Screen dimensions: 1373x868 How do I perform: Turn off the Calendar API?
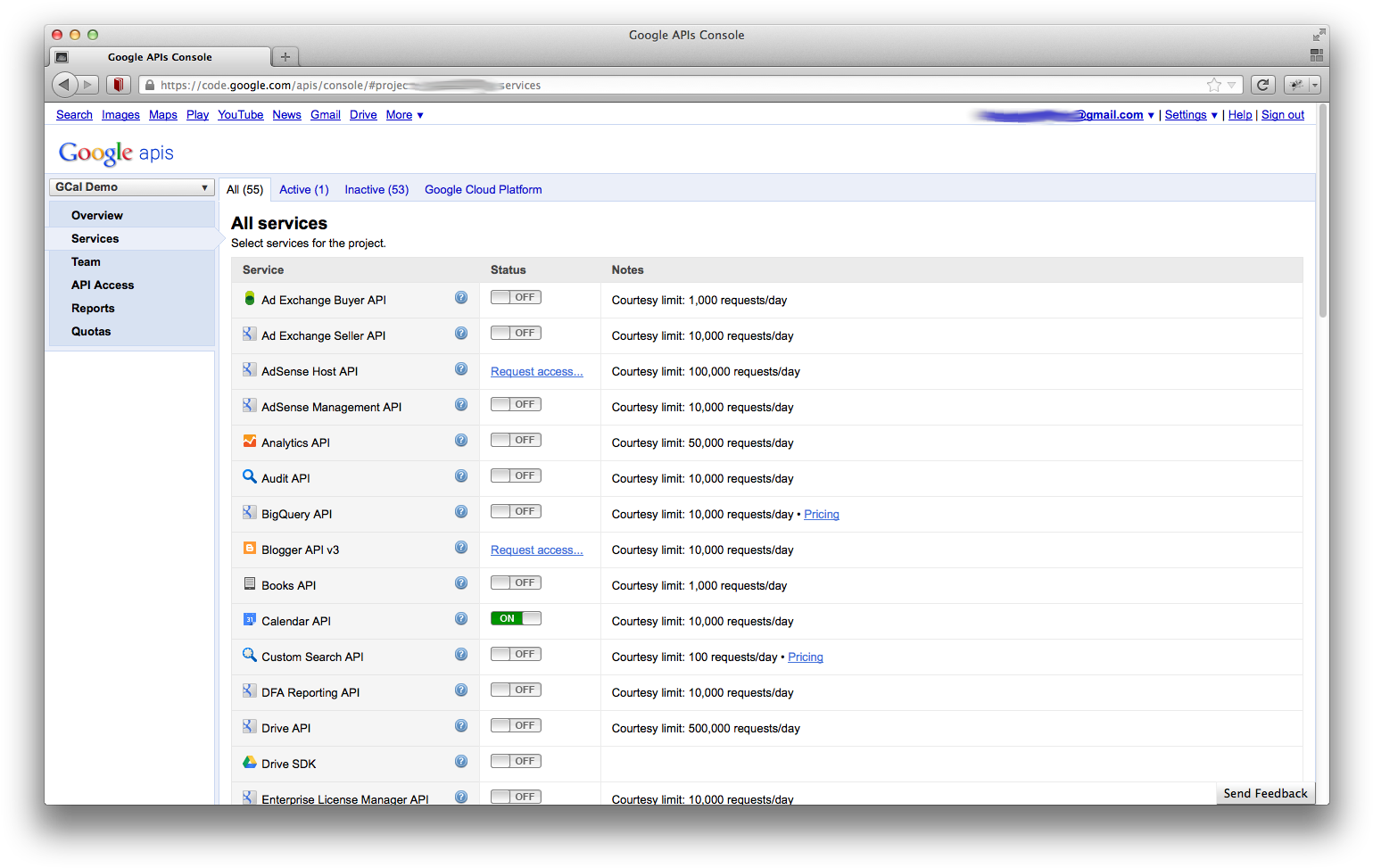point(516,617)
